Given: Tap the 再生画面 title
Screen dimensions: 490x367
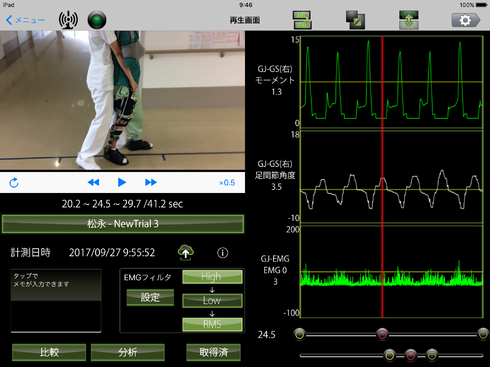Looking at the screenshot, I should [x=245, y=20].
